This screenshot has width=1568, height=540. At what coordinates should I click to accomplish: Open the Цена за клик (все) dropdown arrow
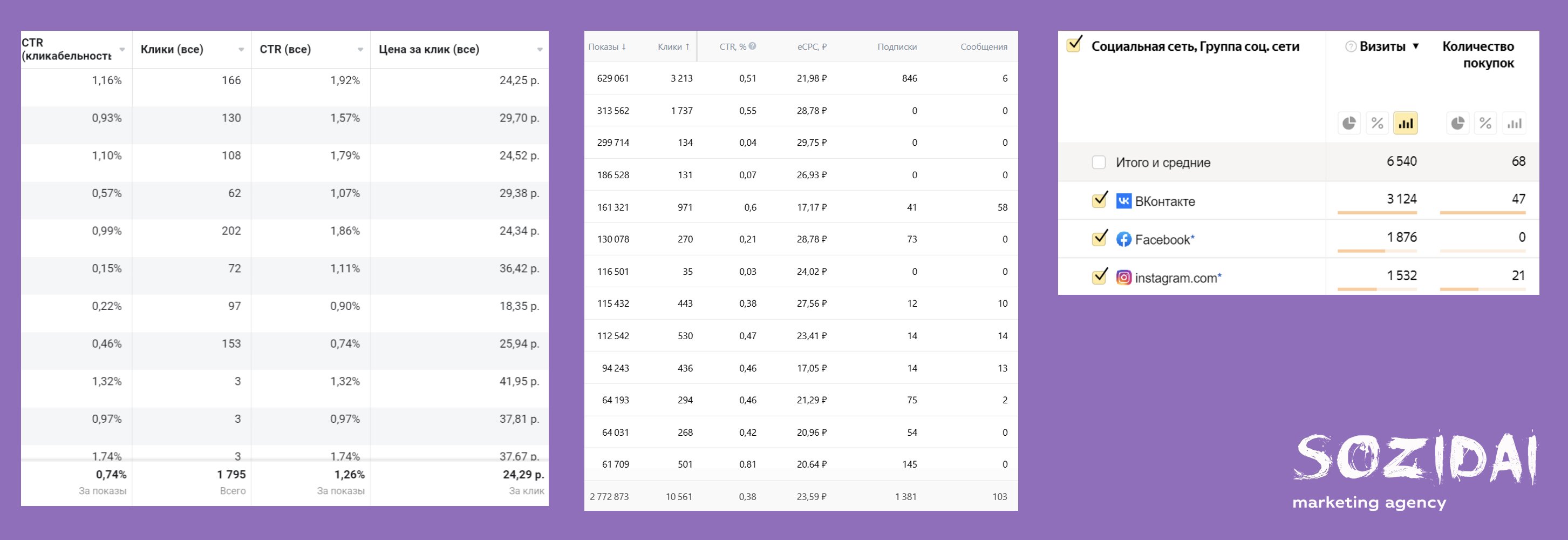[540, 50]
